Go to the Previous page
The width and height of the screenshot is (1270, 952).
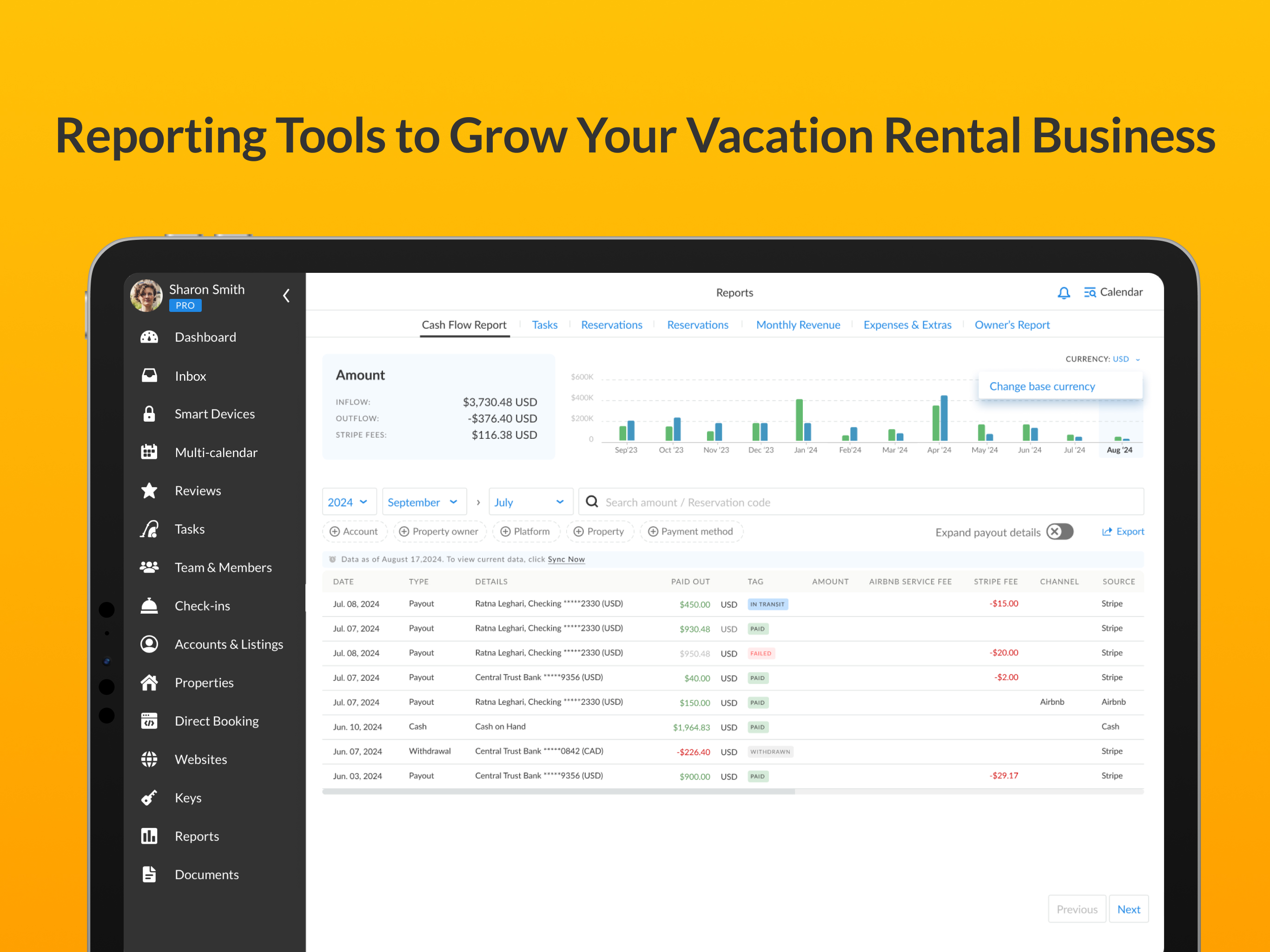[x=1077, y=909]
